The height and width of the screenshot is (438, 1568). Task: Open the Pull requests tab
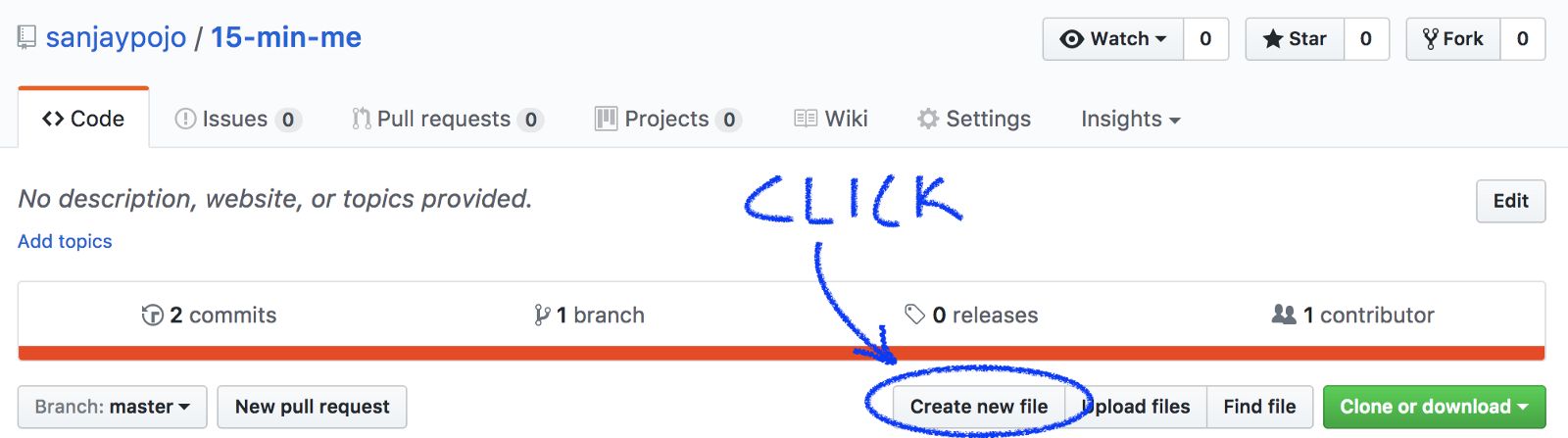tap(447, 119)
